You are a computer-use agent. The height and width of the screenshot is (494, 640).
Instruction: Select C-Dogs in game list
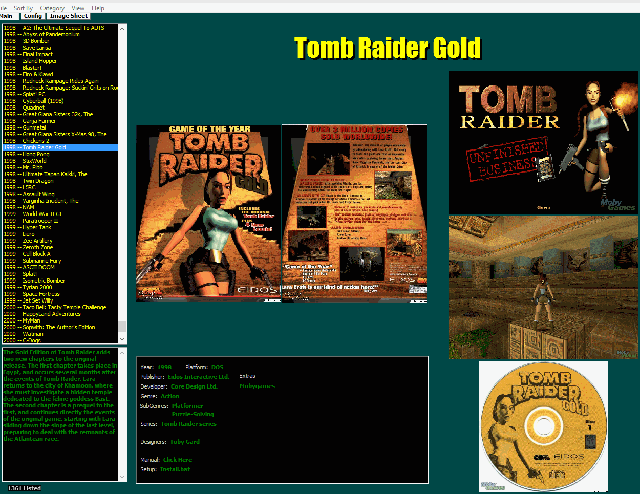(x=60, y=340)
